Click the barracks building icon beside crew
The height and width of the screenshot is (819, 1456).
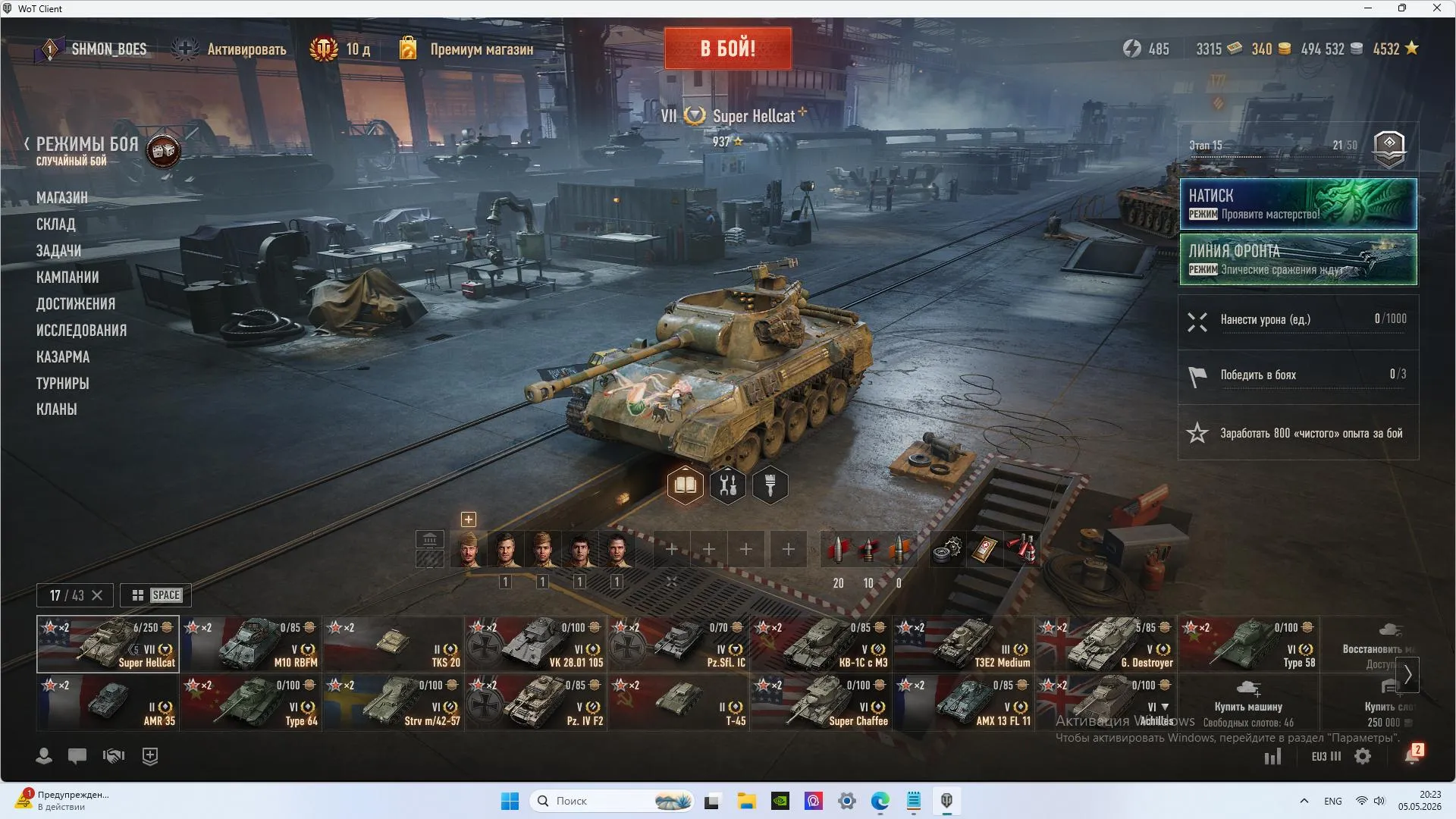click(430, 539)
